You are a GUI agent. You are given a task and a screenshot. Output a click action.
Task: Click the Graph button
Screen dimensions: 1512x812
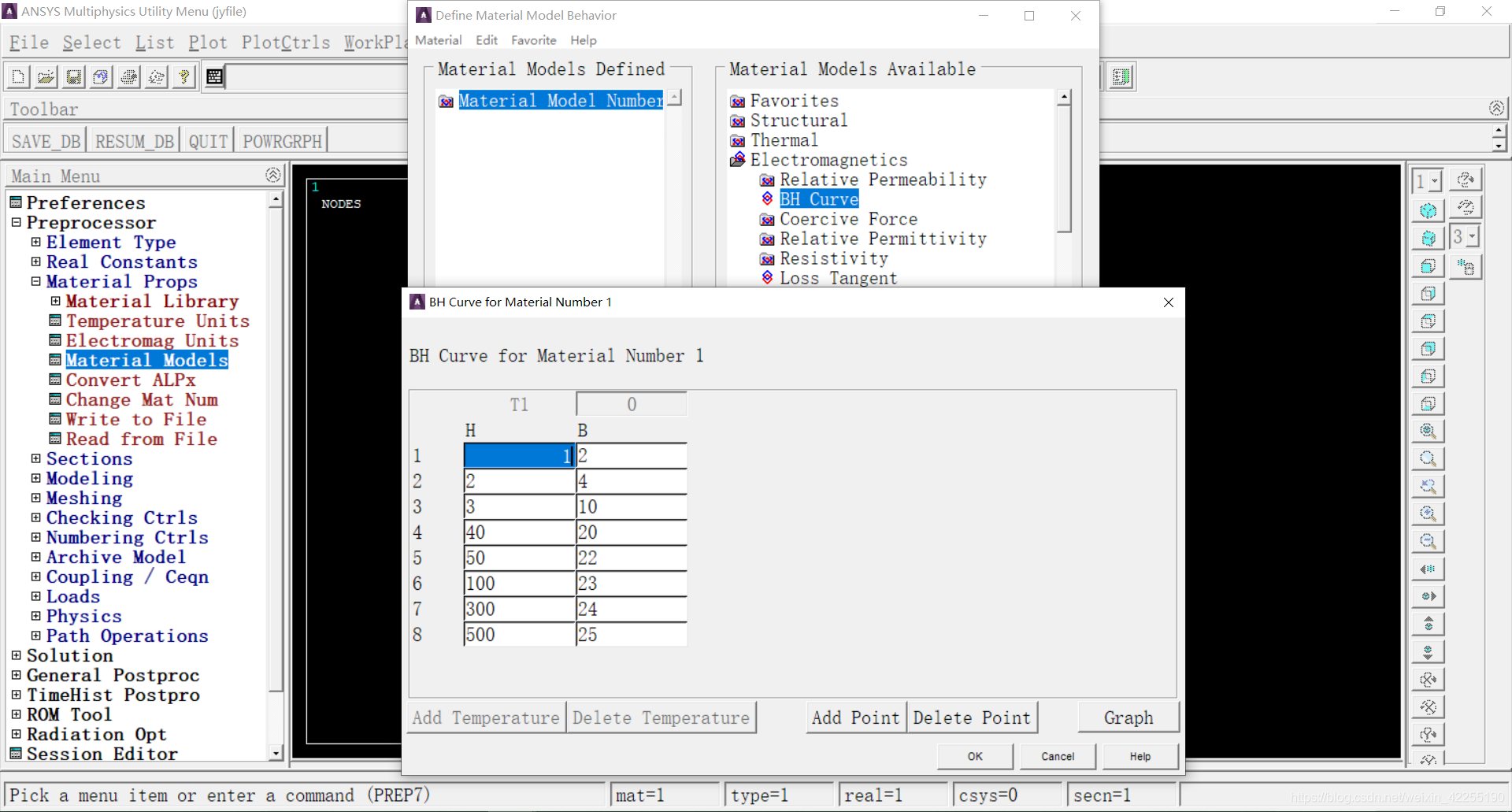[x=1128, y=717]
